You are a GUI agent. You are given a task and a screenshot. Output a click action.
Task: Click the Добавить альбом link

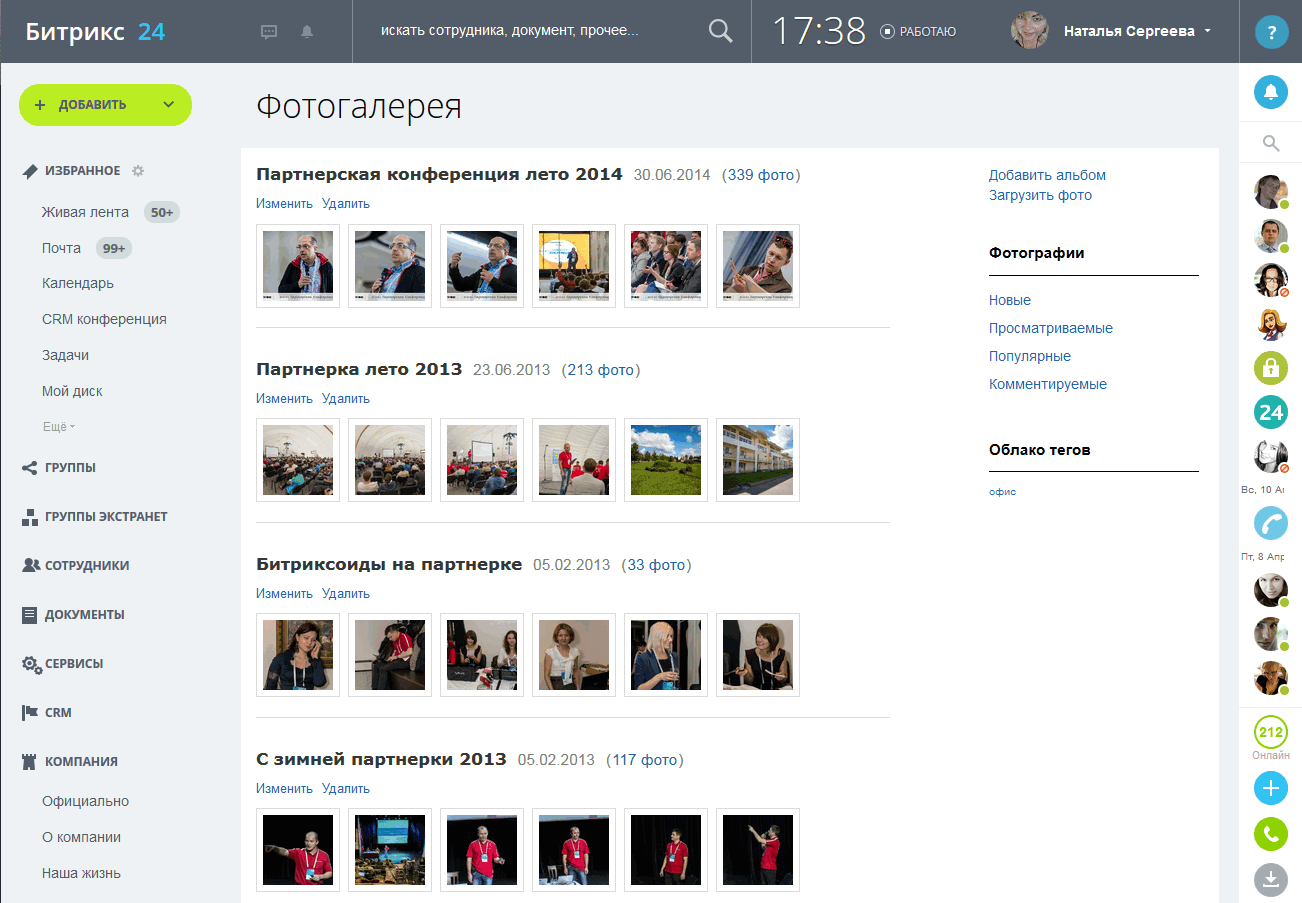pos(1047,175)
